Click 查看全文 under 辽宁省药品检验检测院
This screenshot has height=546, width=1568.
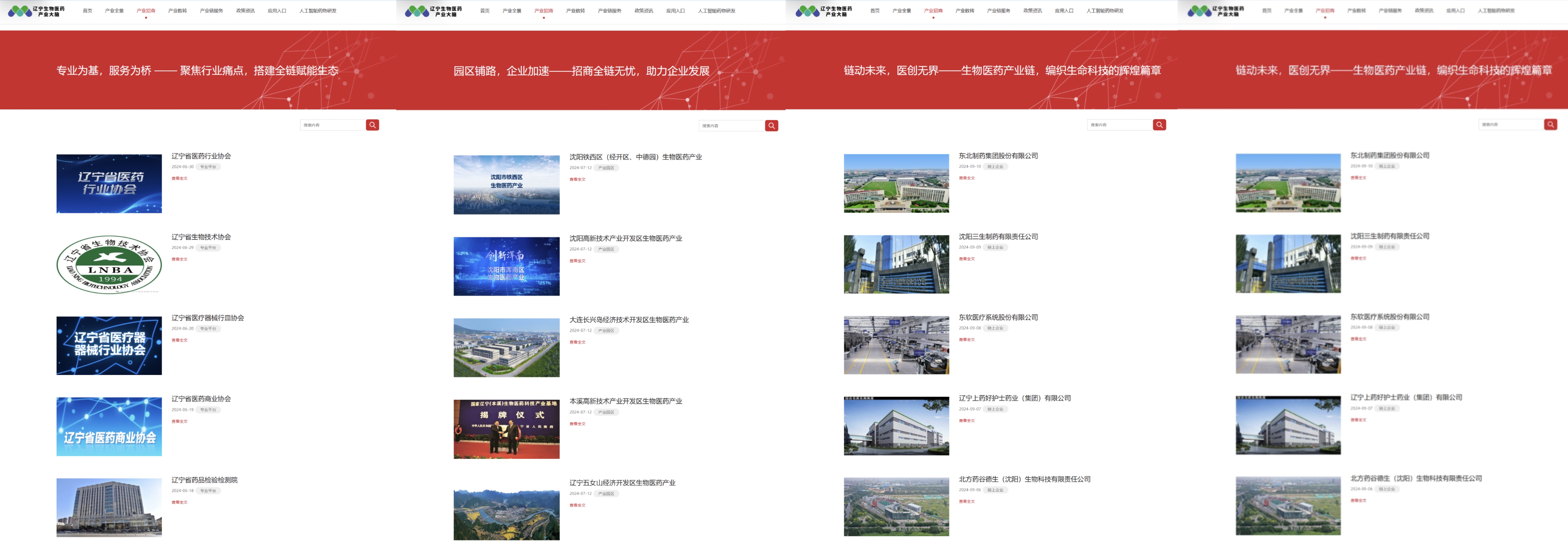(180, 502)
